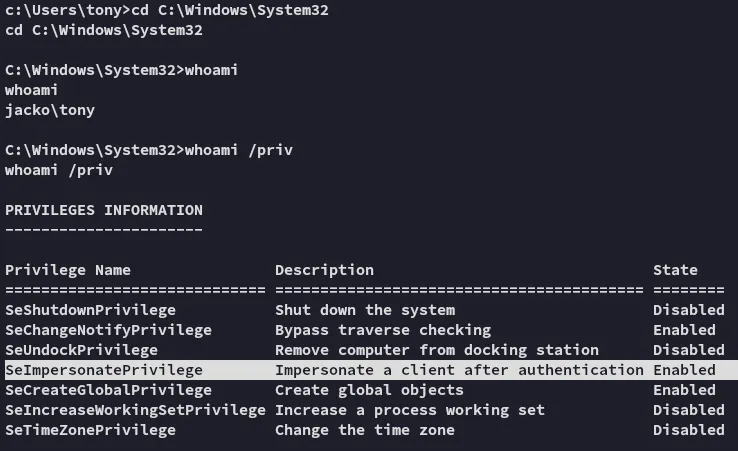This screenshot has width=738, height=451.
Task: Click the SeIncreaseWorkingSetPrivilege entry
Action: (x=136, y=411)
